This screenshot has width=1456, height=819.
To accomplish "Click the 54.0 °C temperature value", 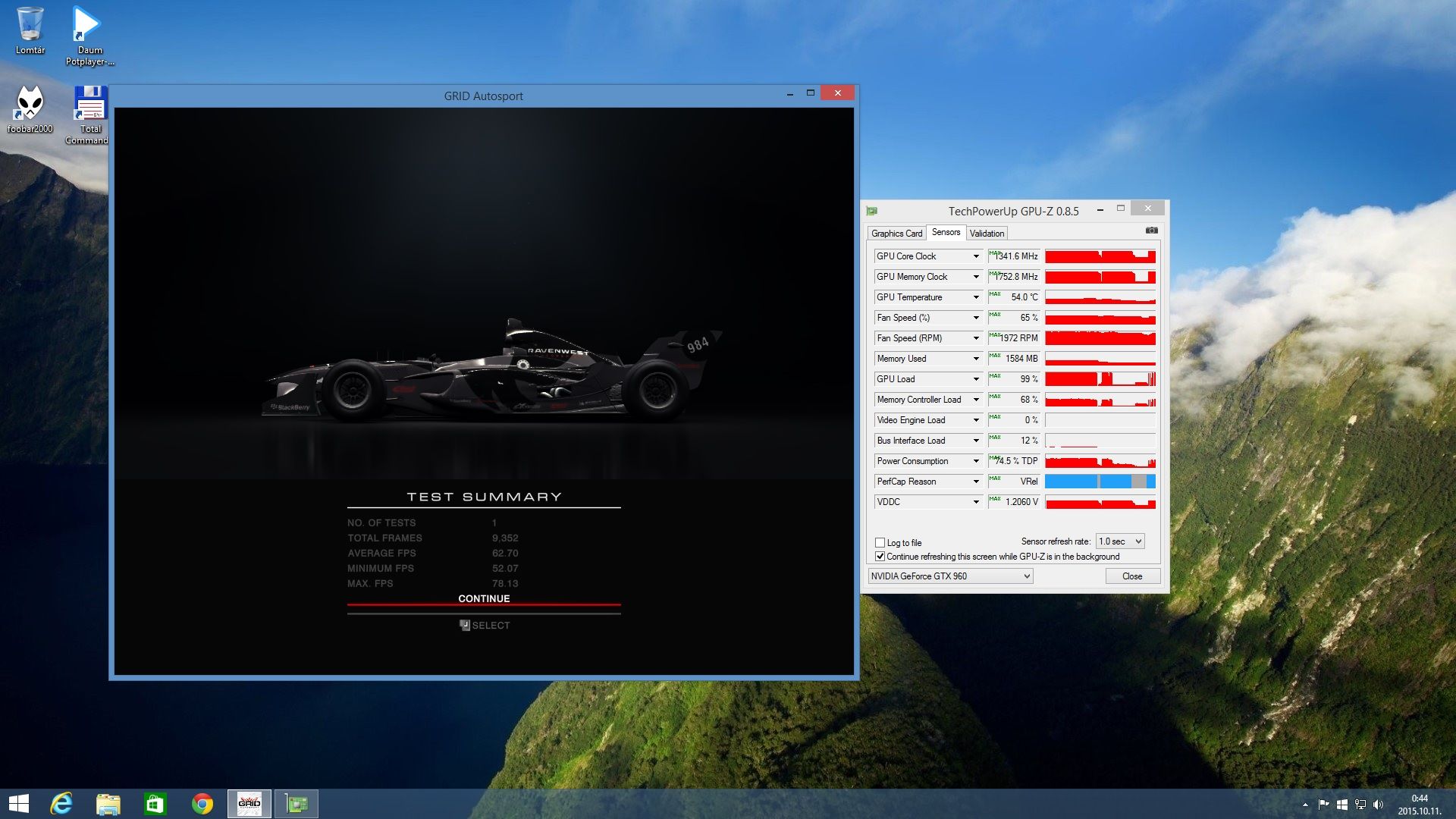I will click(1014, 297).
